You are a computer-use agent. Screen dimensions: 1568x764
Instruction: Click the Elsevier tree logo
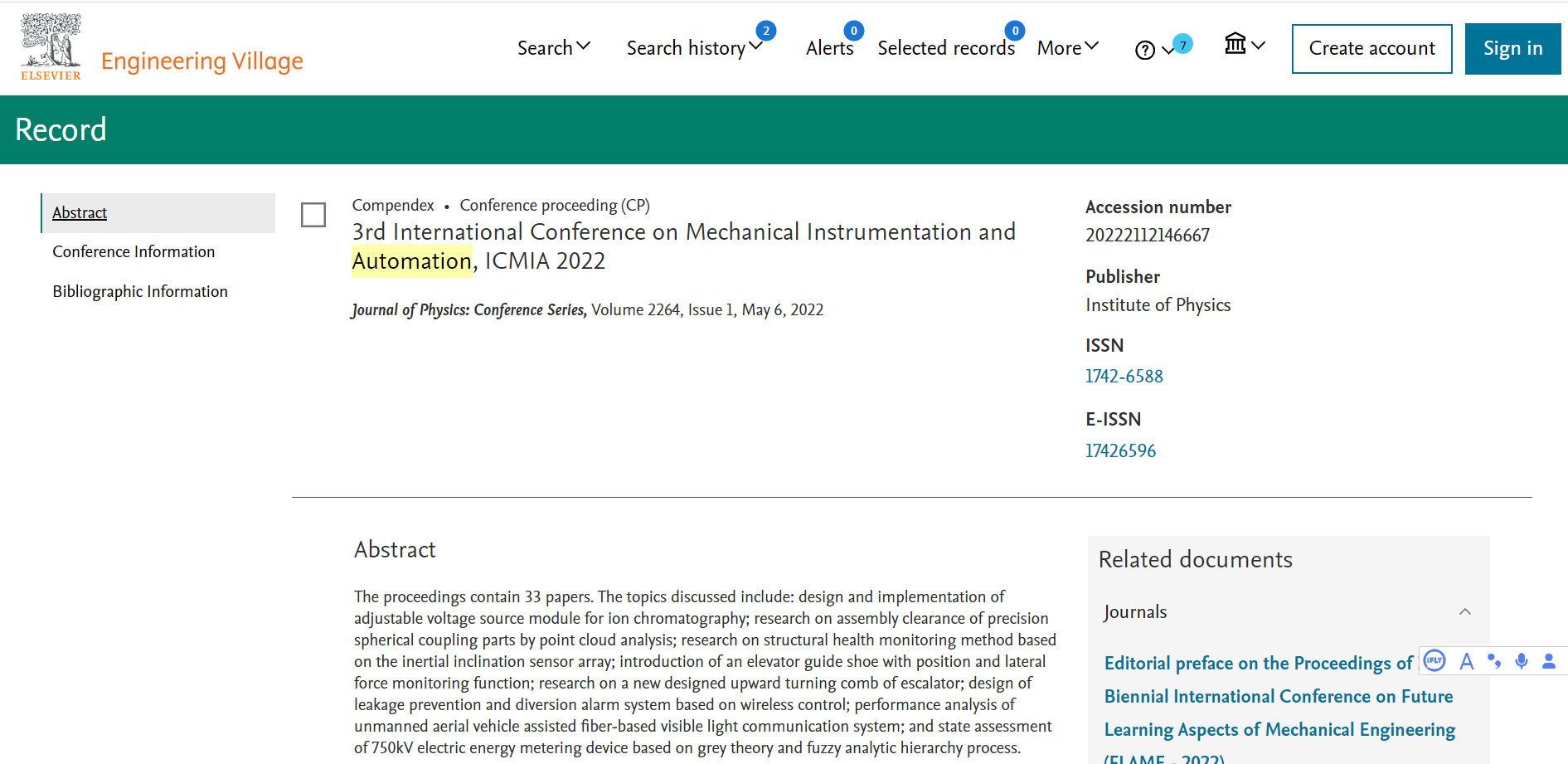51,46
